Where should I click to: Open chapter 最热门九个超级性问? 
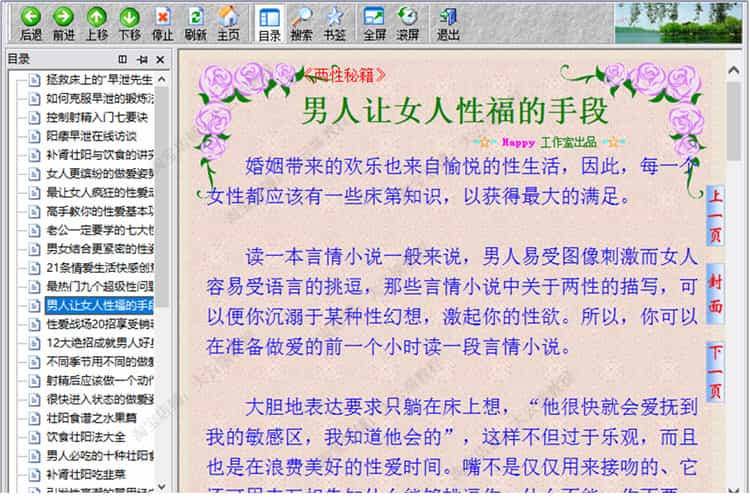(x=100, y=287)
